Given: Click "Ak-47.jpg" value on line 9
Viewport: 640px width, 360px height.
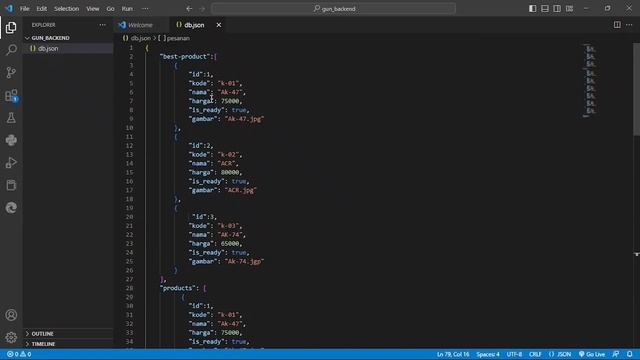Looking at the screenshot, I should click(x=244, y=119).
